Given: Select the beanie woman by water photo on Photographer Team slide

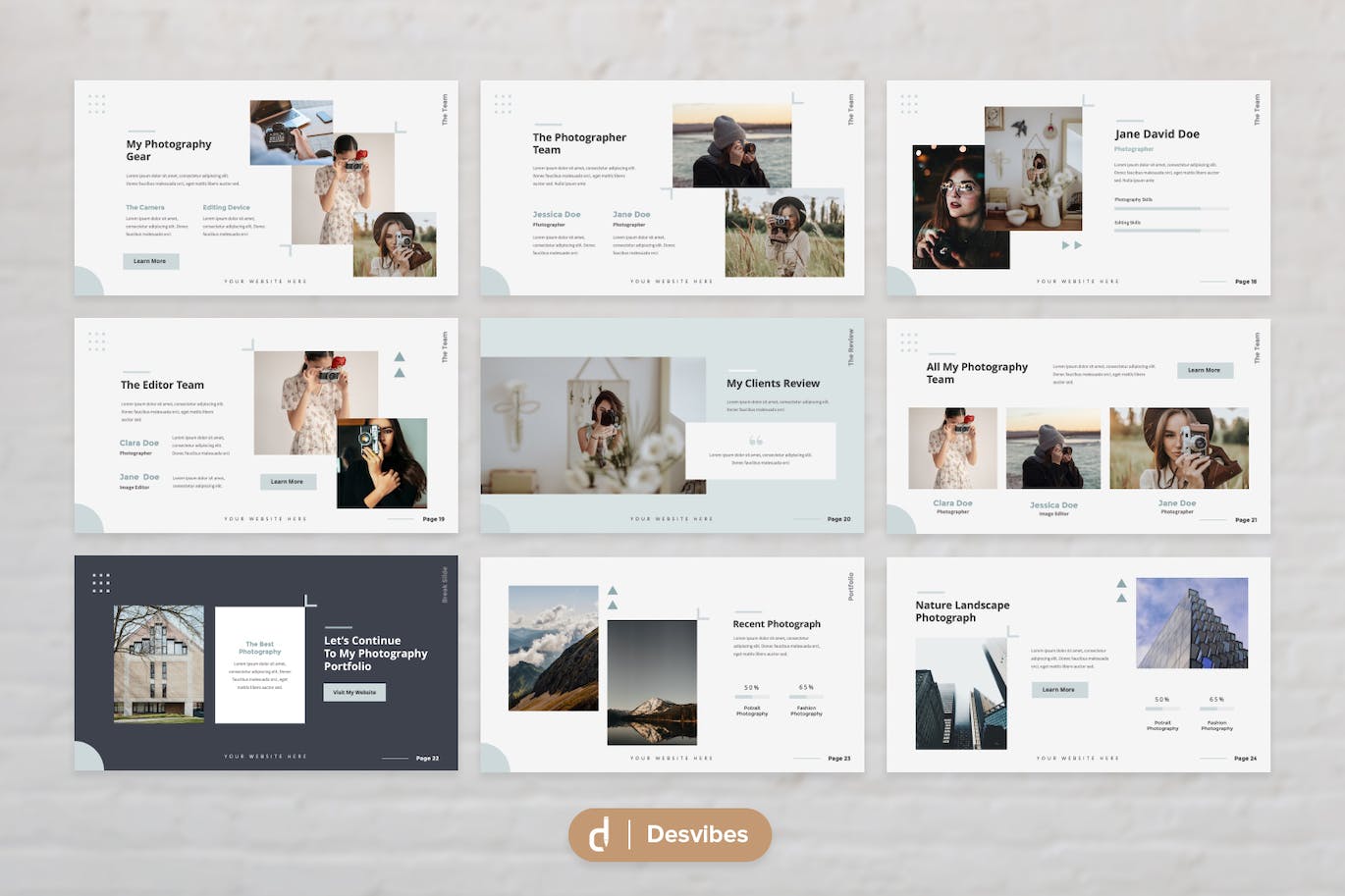Looking at the screenshot, I should coord(731,145).
